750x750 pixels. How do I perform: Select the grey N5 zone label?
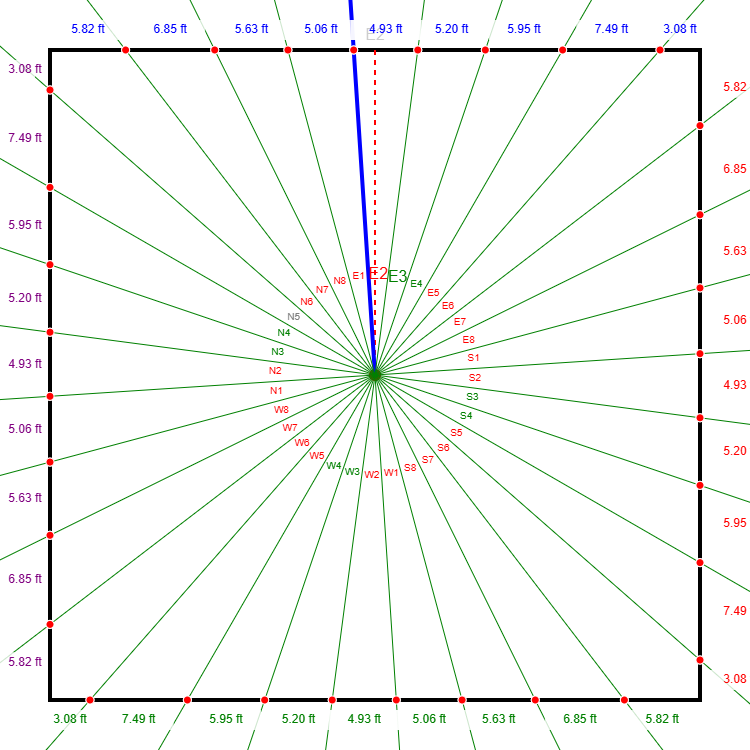294,317
